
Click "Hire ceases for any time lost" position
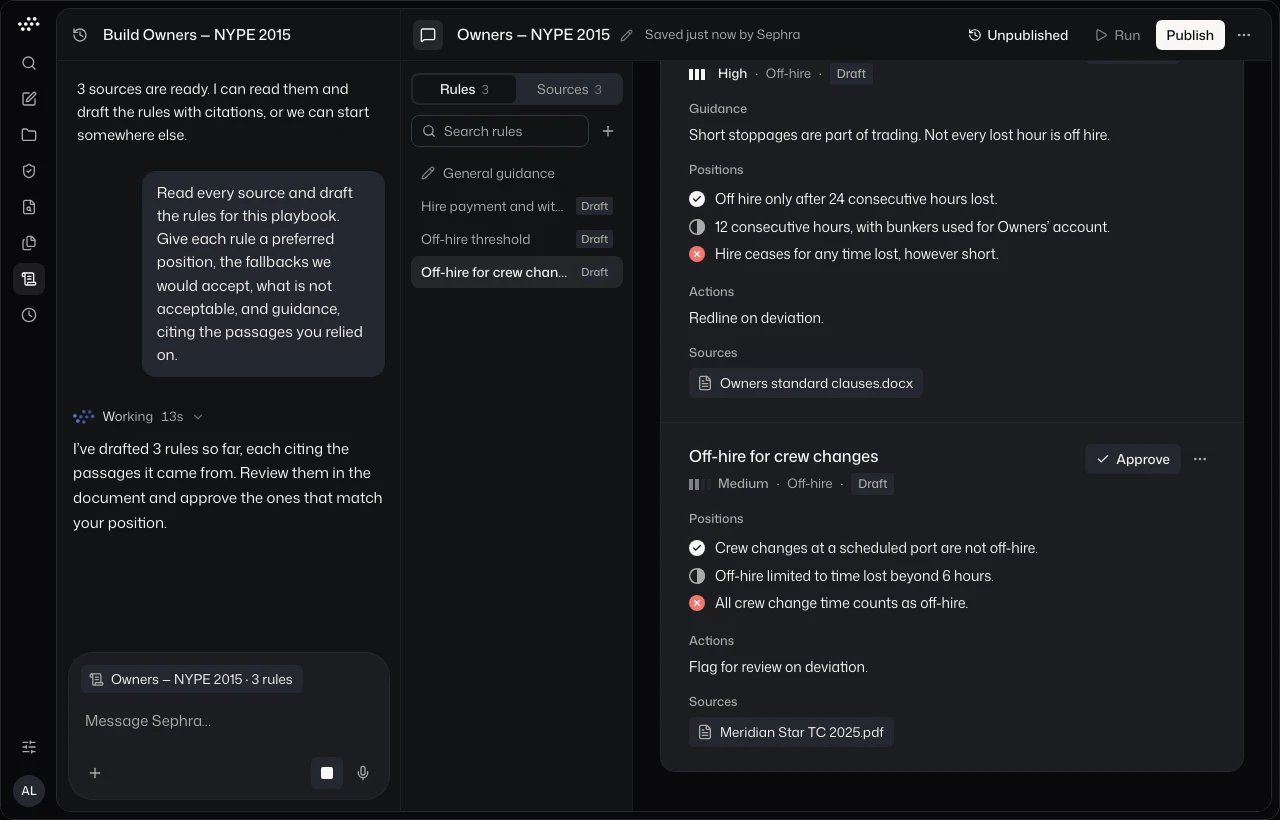coord(857,254)
